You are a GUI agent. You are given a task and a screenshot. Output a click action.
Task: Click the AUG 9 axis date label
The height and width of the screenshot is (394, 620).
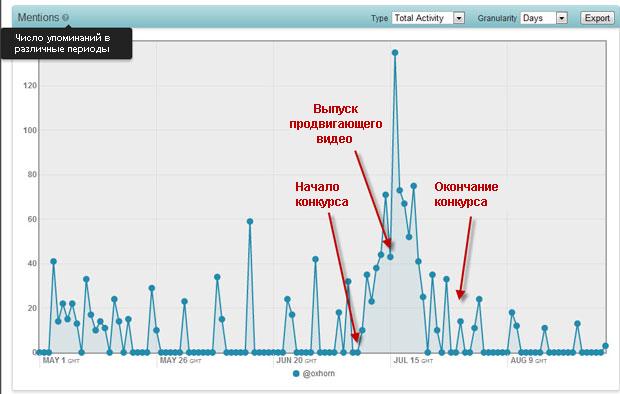tap(529, 360)
